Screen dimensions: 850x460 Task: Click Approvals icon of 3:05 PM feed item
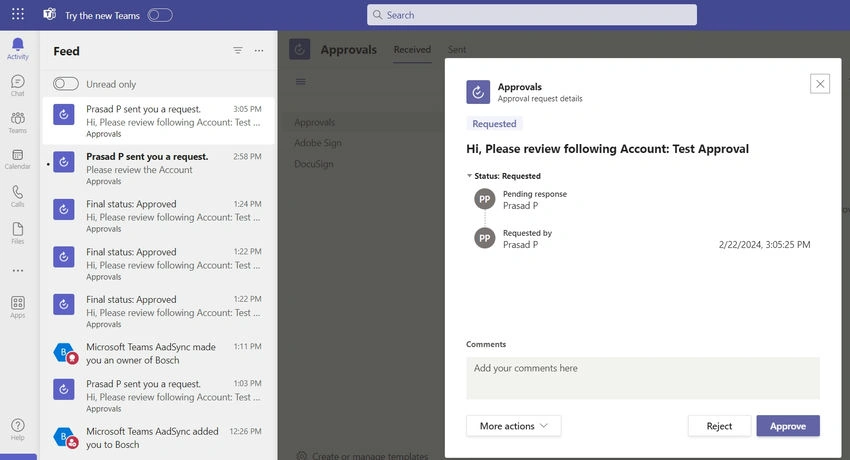pos(63,114)
